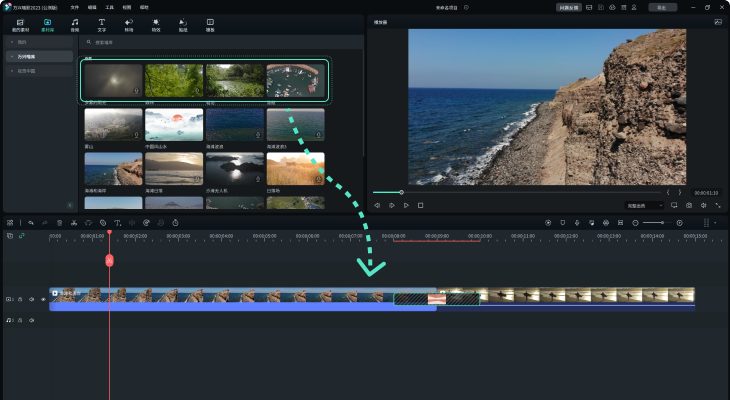Click the delete trash icon in timeline toolbar
Image resolution: width=730 pixels, height=400 pixels.
(59, 222)
